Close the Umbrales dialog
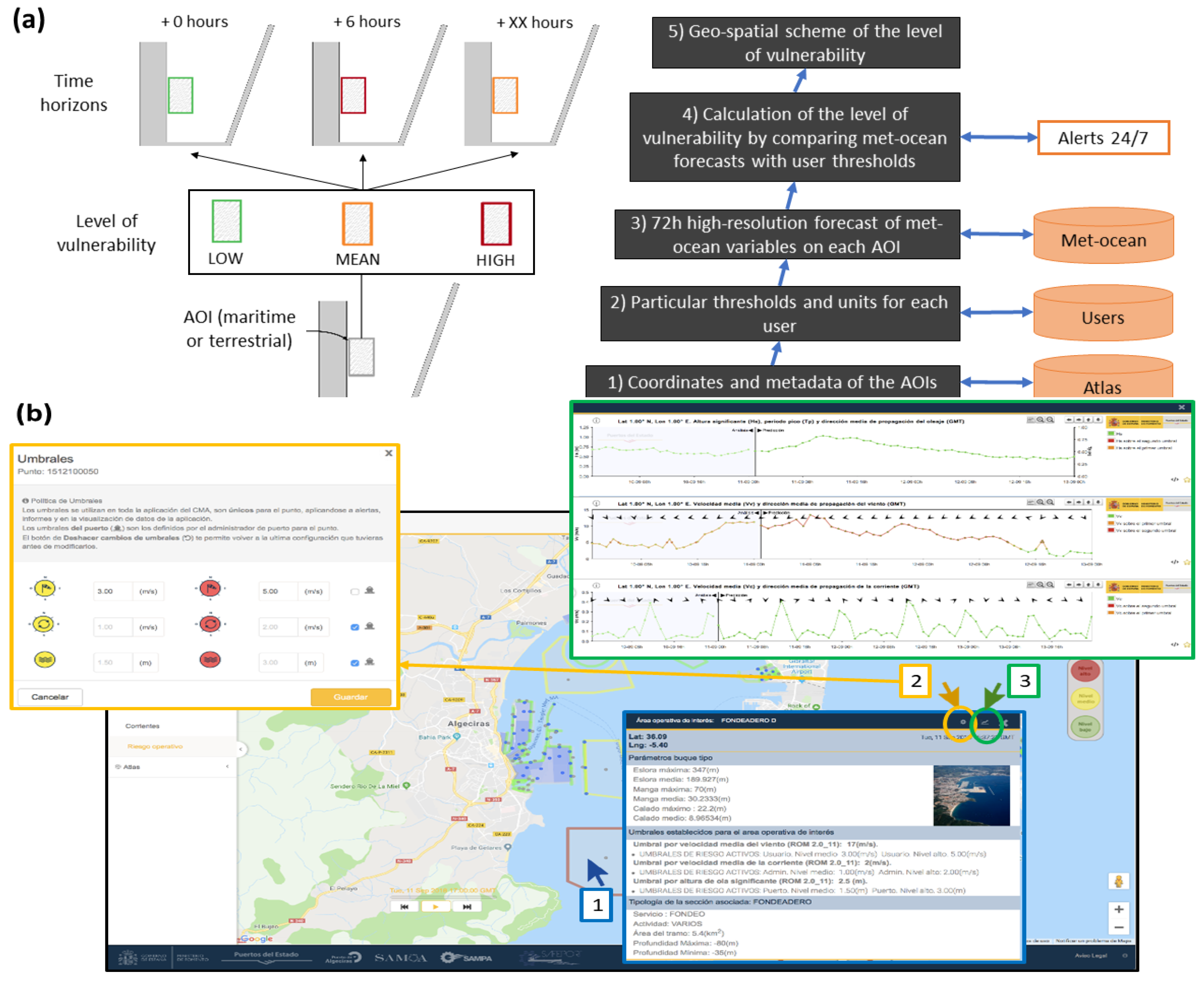The image size is (1204, 983). (x=388, y=453)
